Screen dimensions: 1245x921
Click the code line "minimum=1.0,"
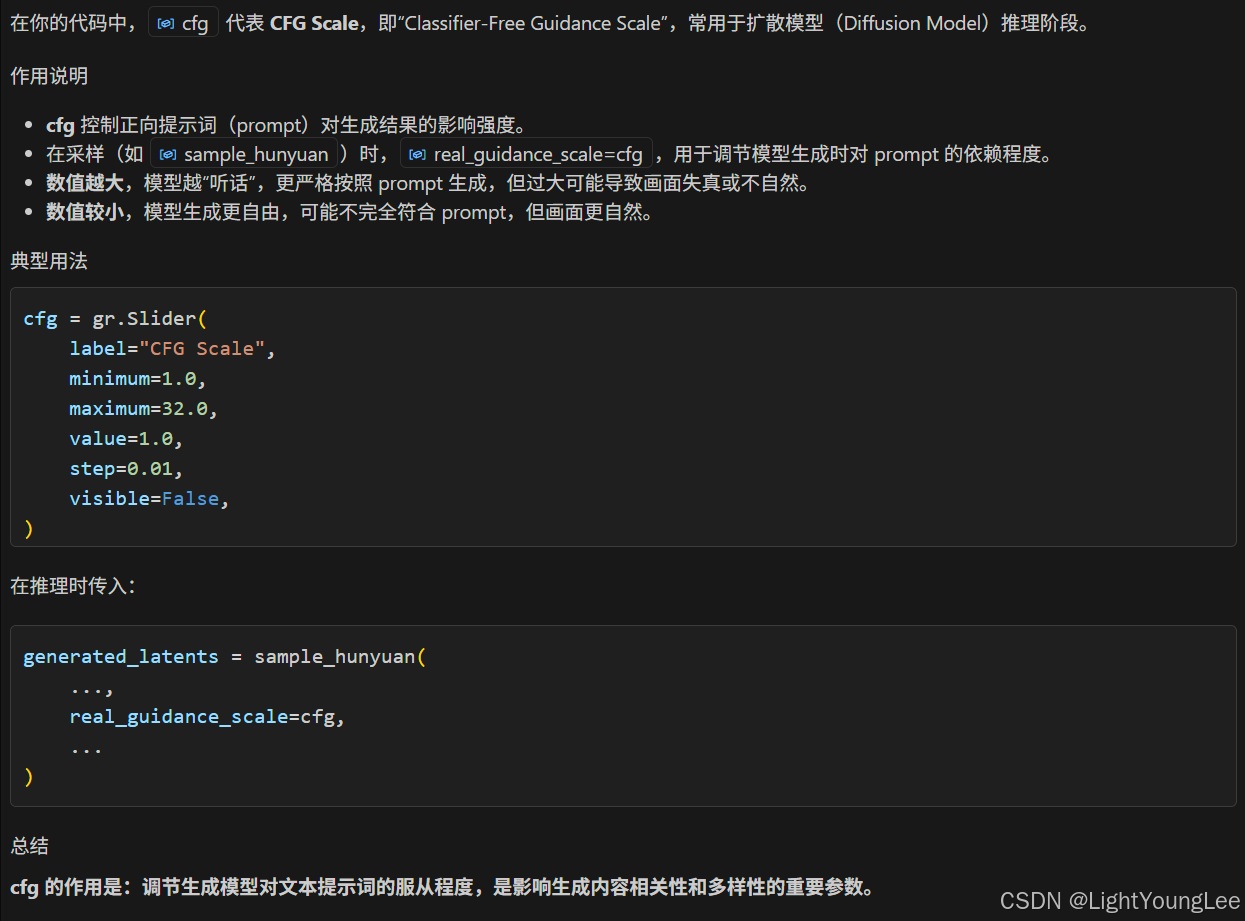click(x=137, y=379)
